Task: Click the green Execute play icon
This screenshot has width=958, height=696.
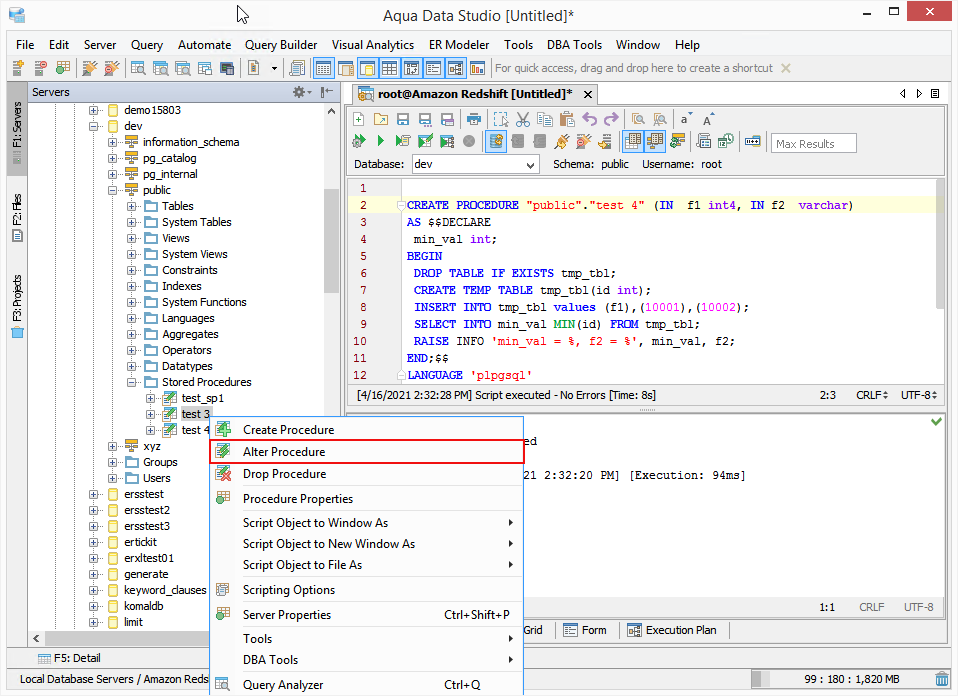Action: pyautogui.click(x=381, y=141)
